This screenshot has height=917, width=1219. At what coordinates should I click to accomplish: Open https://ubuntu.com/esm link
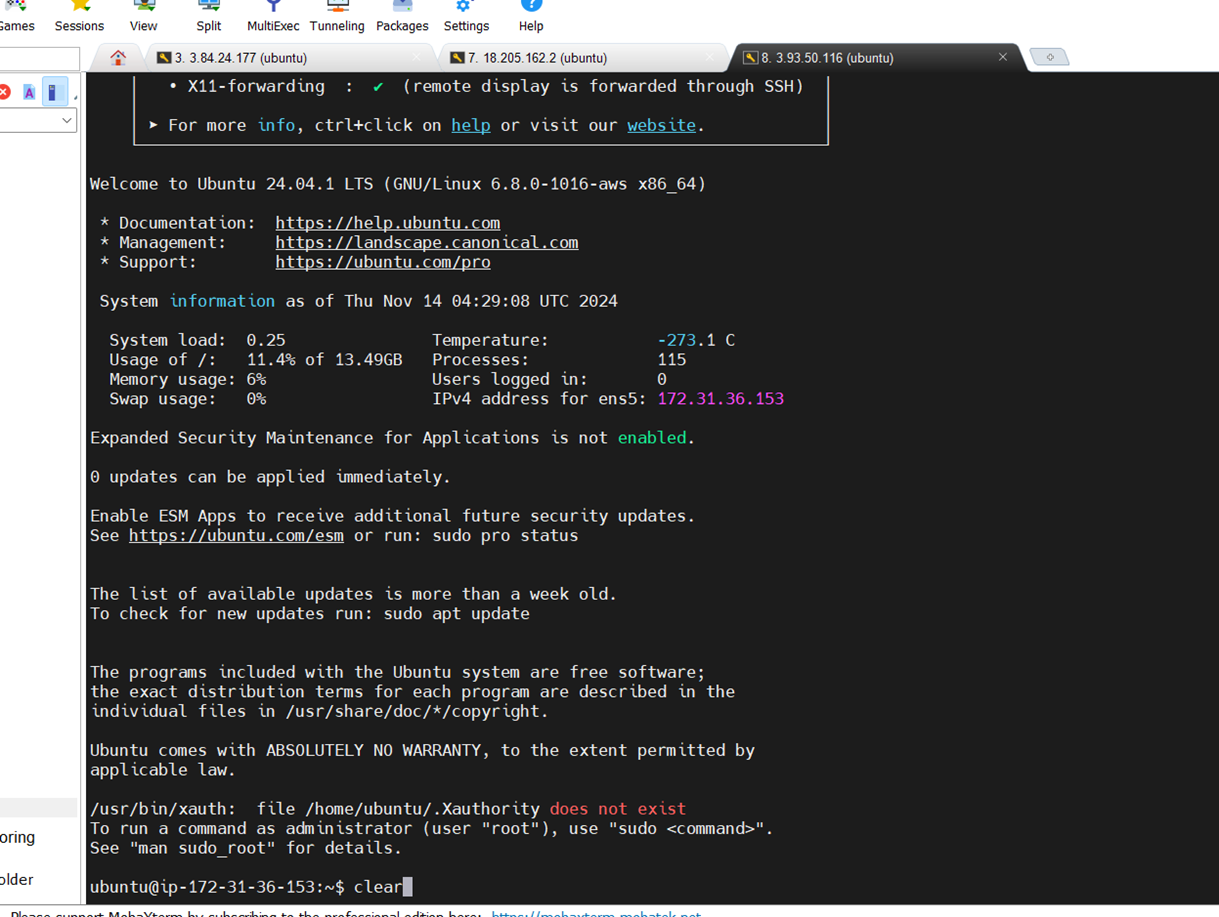coord(236,536)
